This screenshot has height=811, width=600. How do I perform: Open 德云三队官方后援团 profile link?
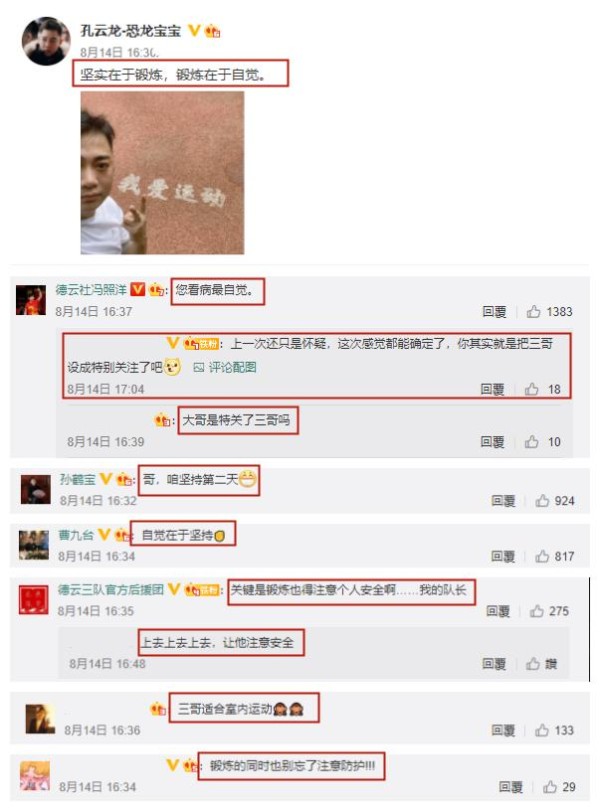pos(111,589)
